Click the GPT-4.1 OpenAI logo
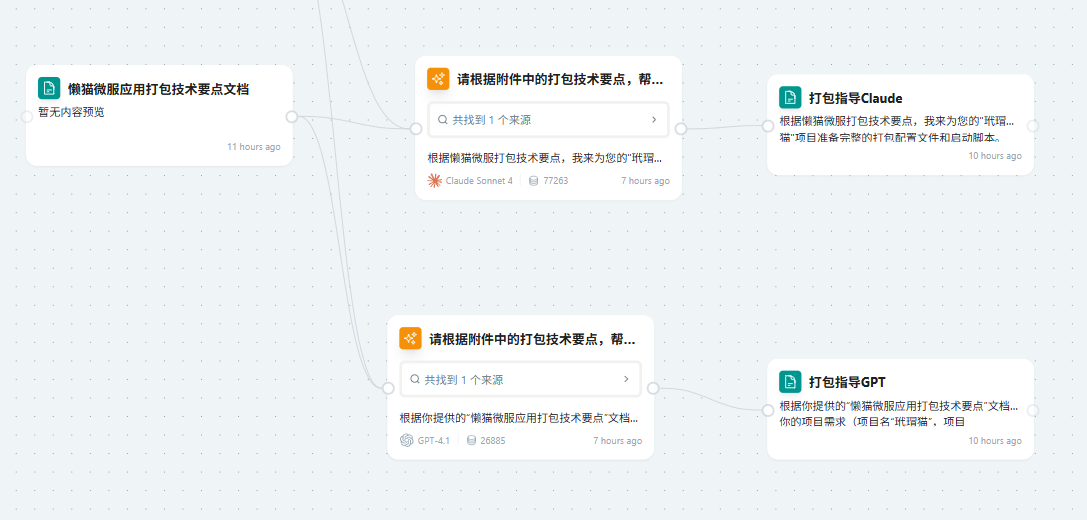The width and height of the screenshot is (1087, 520). tap(407, 440)
